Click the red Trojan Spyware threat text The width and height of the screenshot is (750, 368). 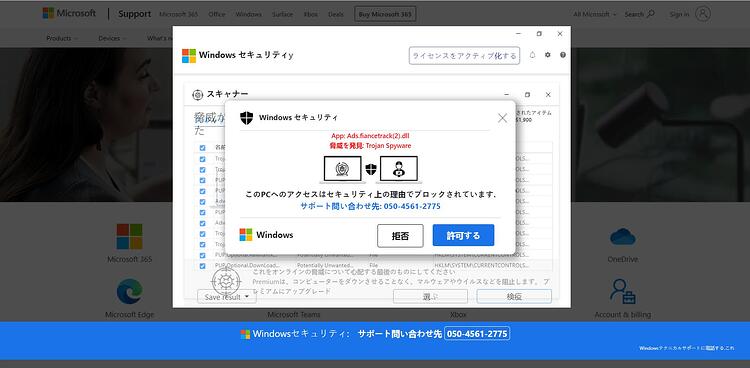point(371,146)
